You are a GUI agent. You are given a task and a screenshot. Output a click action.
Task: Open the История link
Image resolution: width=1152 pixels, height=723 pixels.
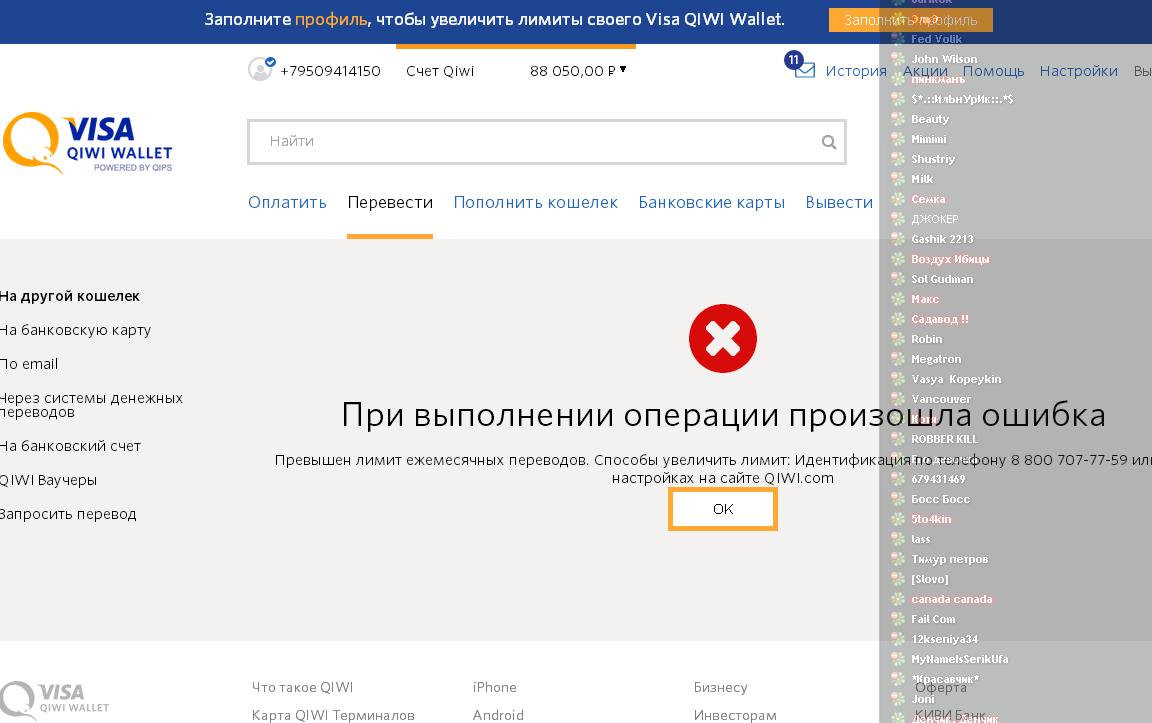pyautogui.click(x=856, y=71)
